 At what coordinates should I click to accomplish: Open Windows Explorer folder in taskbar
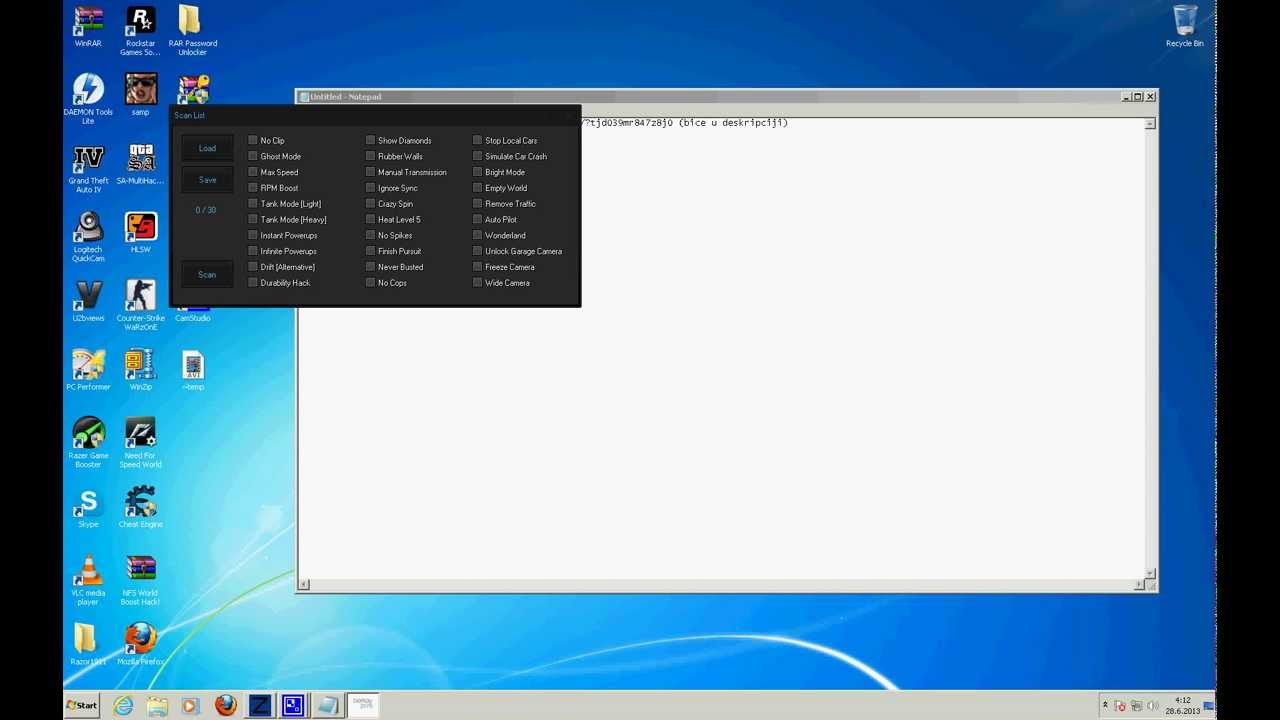[157, 706]
